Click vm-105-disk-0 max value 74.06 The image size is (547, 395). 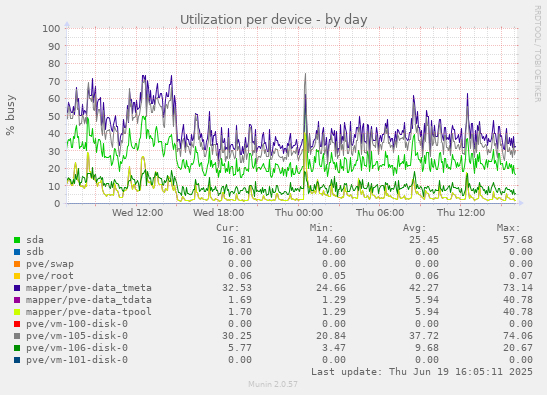(x=518, y=336)
